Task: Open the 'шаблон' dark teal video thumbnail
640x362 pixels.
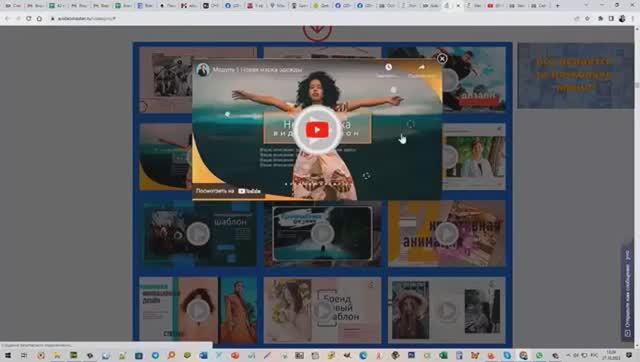Action: 198,234
